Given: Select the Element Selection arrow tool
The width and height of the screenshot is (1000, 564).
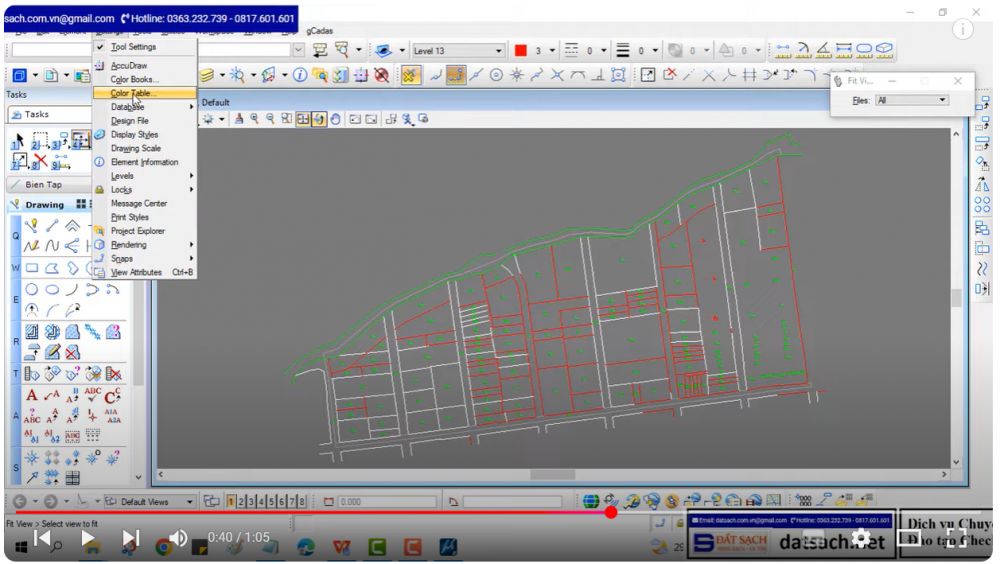Looking at the screenshot, I should coord(19,141).
